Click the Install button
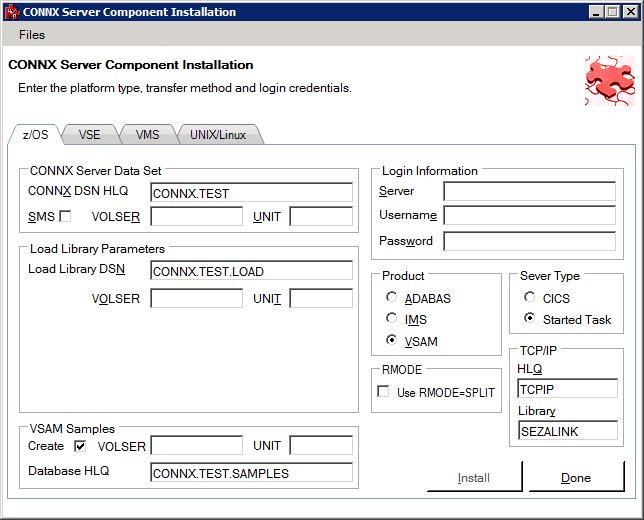 pos(474,478)
